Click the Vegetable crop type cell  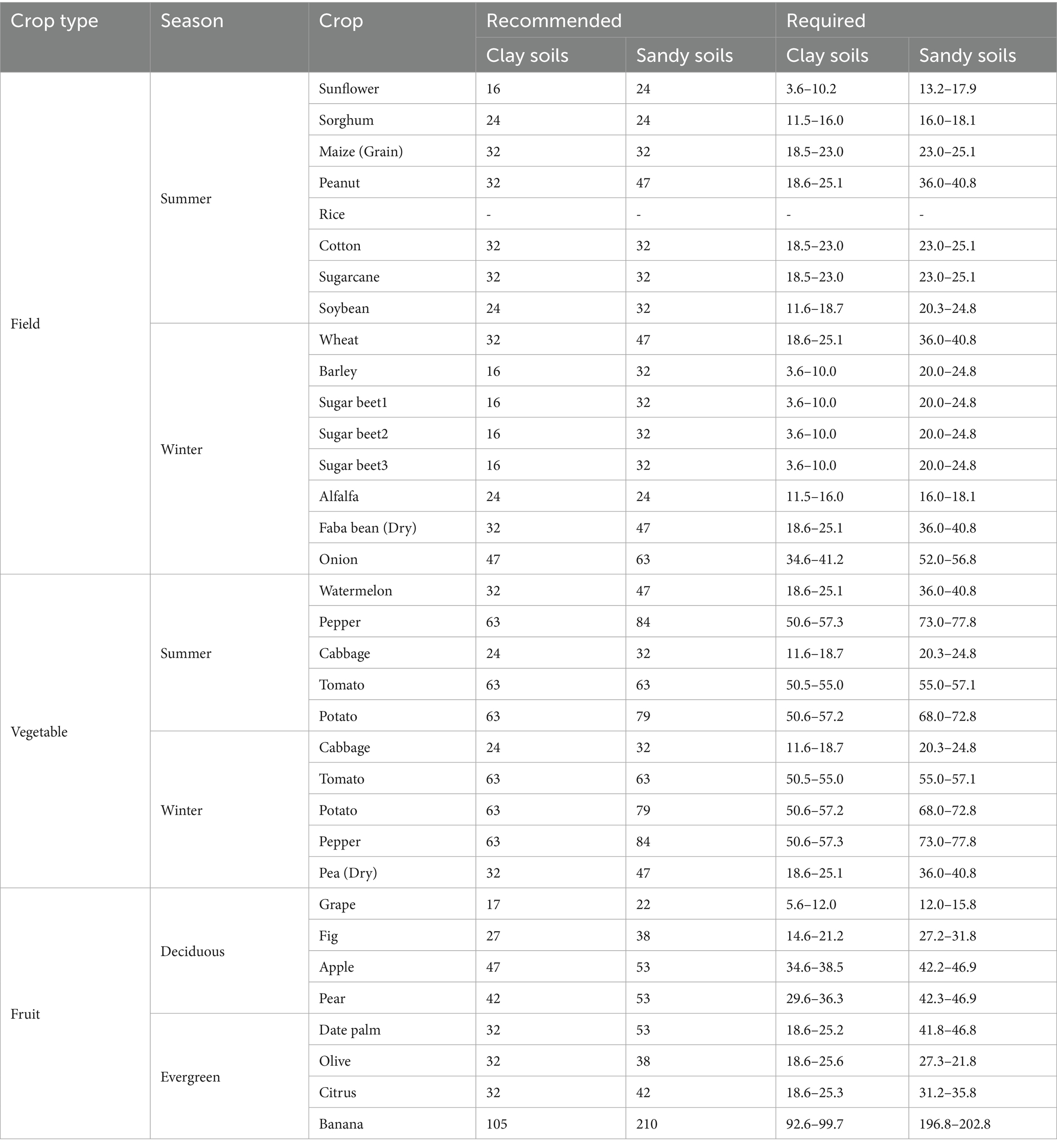pyautogui.click(x=39, y=732)
